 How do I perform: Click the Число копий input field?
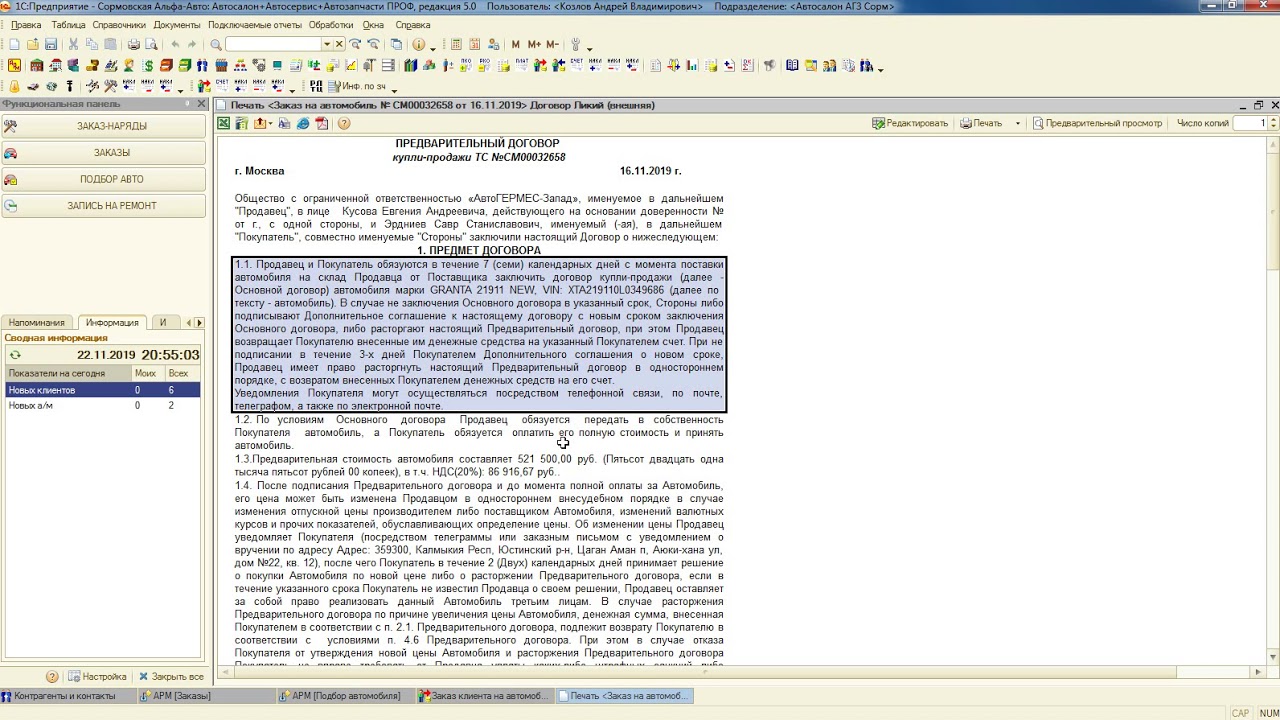pos(1250,123)
